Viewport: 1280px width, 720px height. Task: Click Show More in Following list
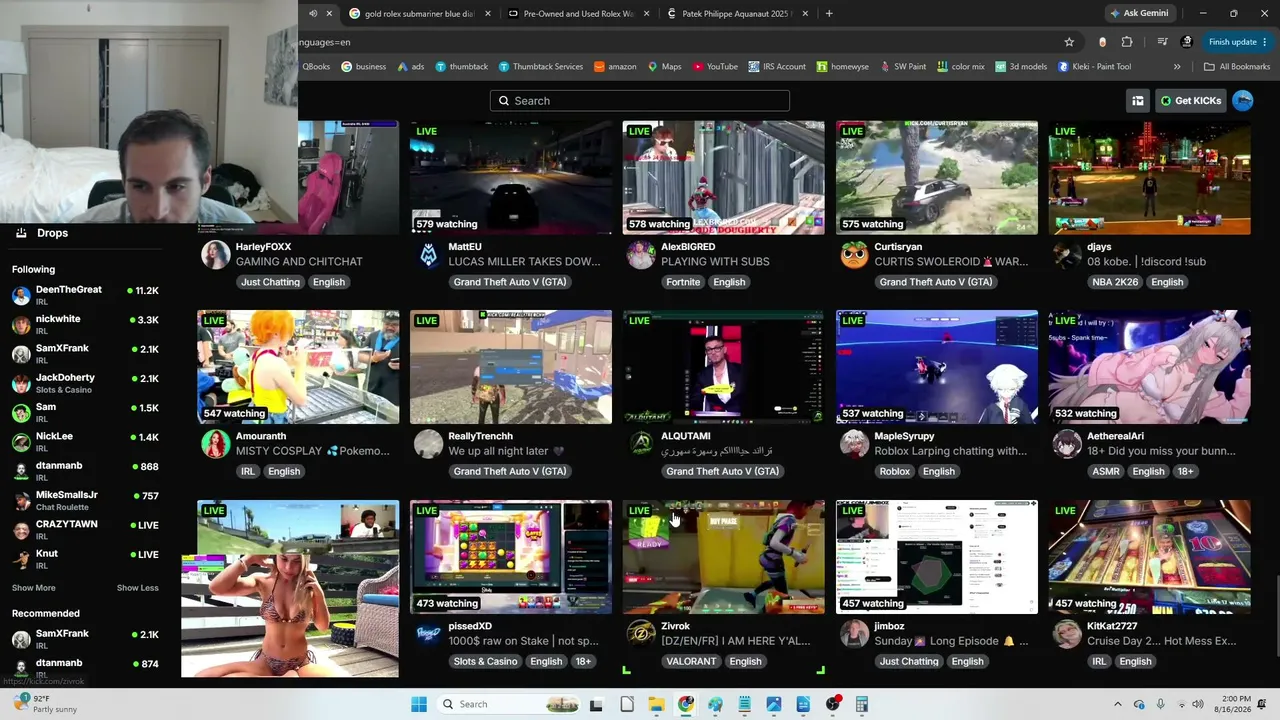point(34,588)
